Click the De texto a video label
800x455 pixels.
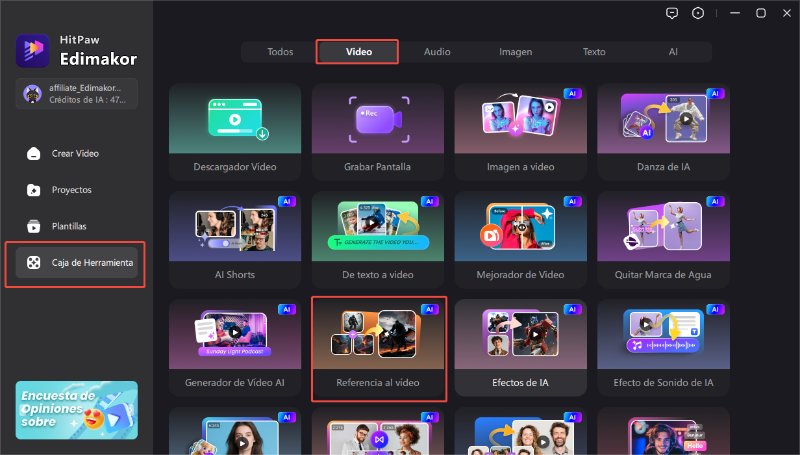[378, 274]
